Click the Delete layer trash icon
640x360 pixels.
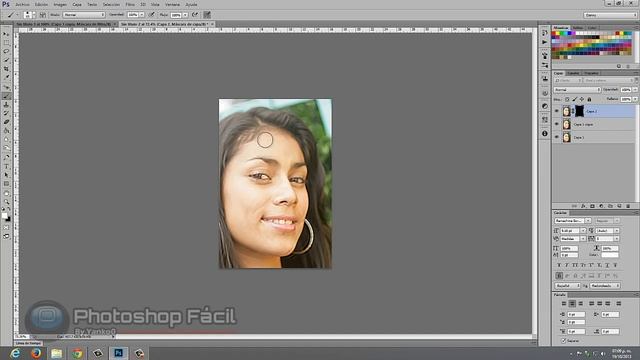click(628, 206)
